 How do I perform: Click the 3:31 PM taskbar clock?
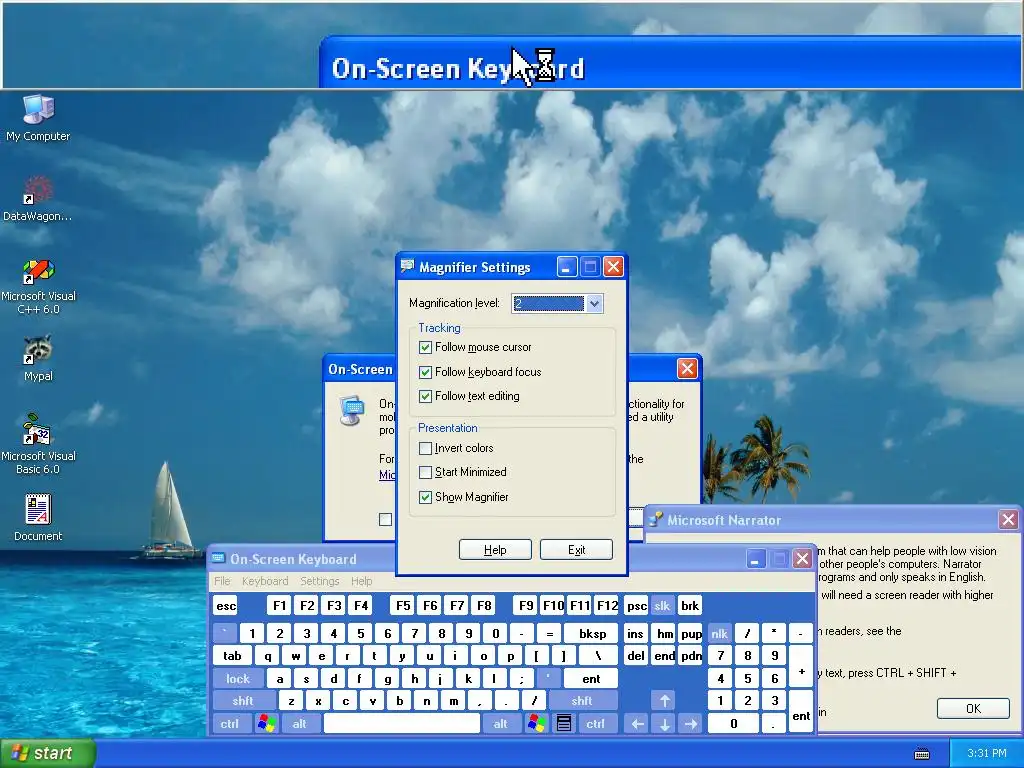pyautogui.click(x=987, y=753)
